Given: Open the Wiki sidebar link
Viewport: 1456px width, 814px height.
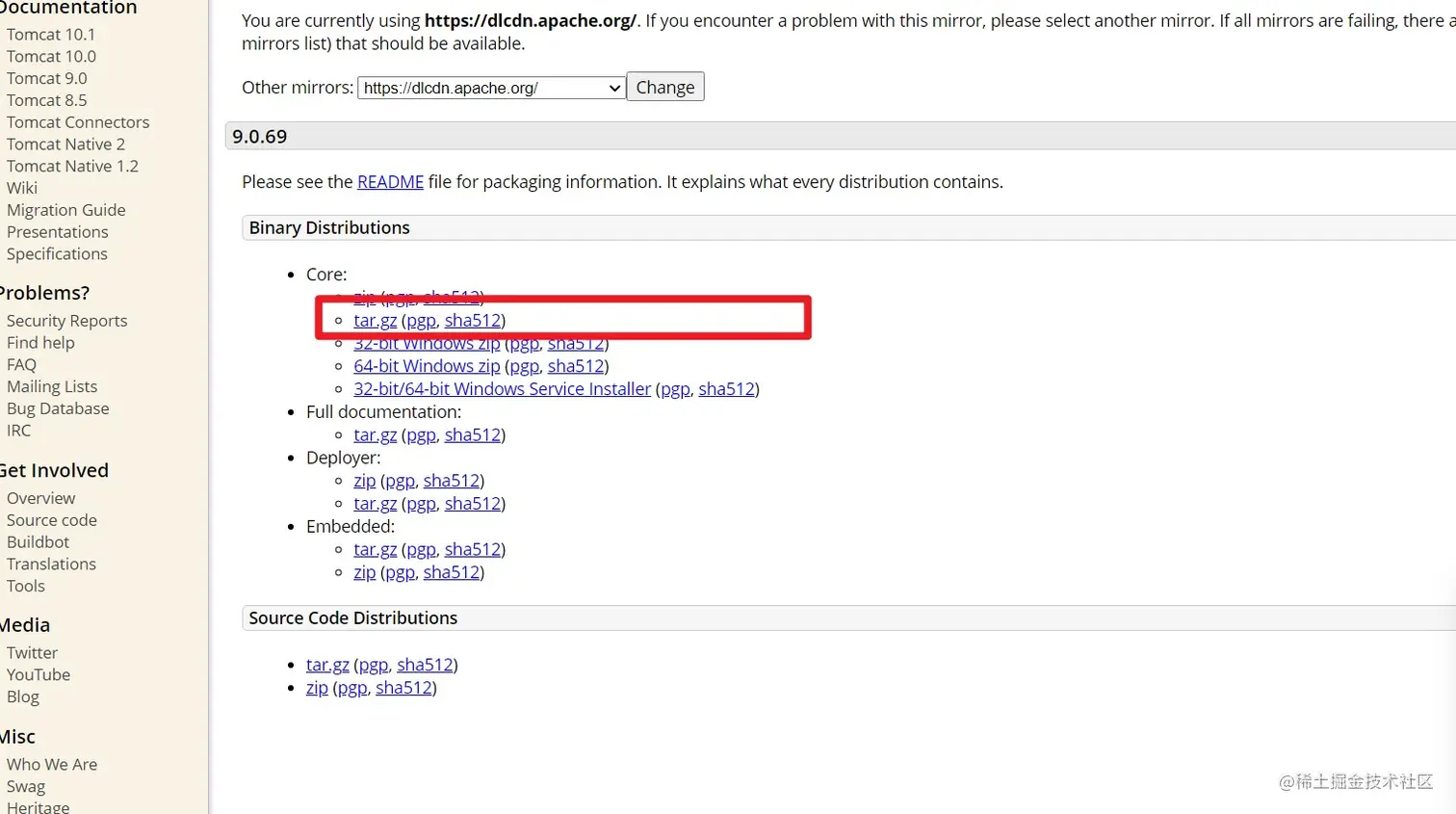Looking at the screenshot, I should (x=22, y=189).
